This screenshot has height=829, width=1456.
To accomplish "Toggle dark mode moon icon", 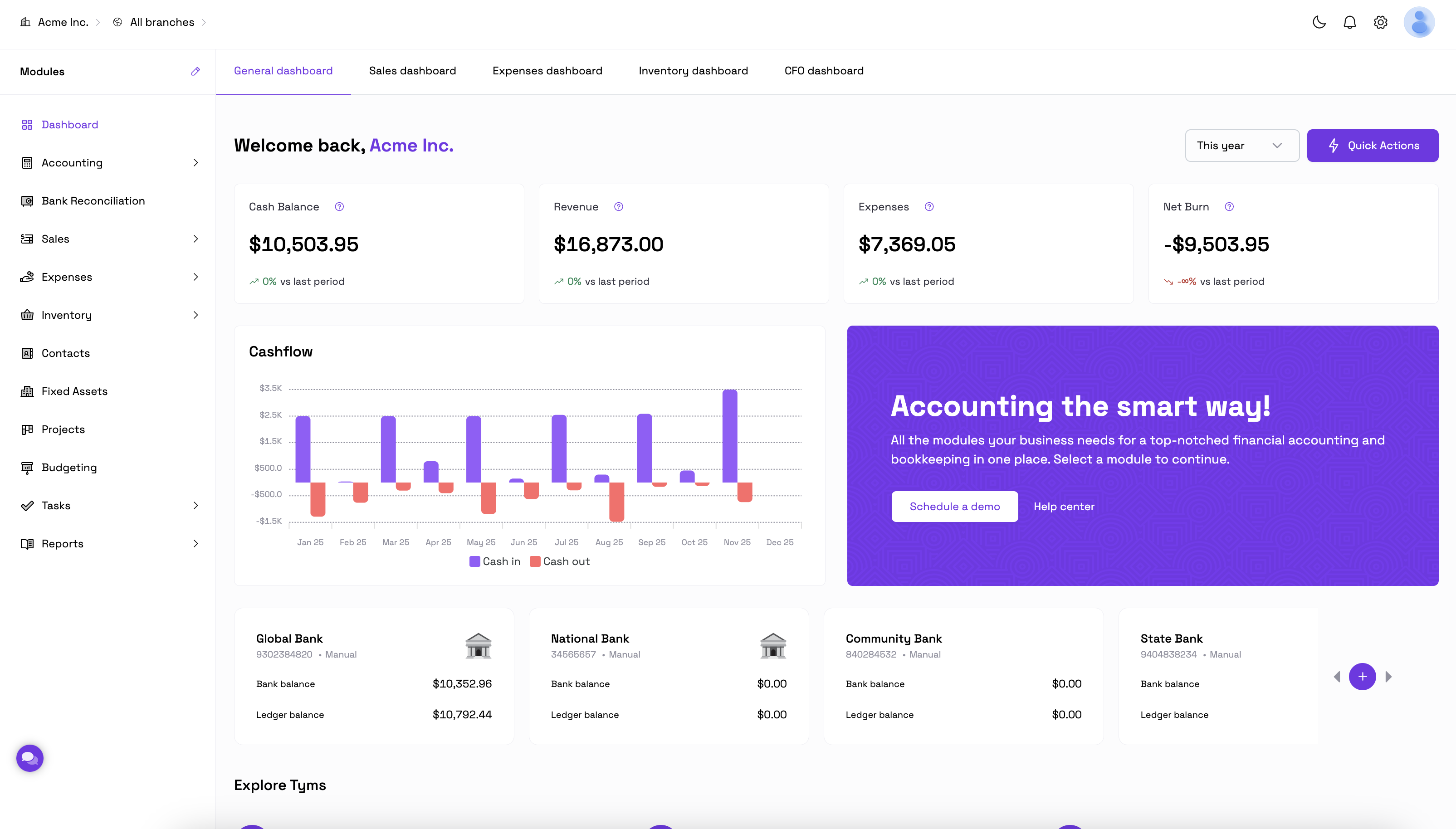I will (1319, 22).
